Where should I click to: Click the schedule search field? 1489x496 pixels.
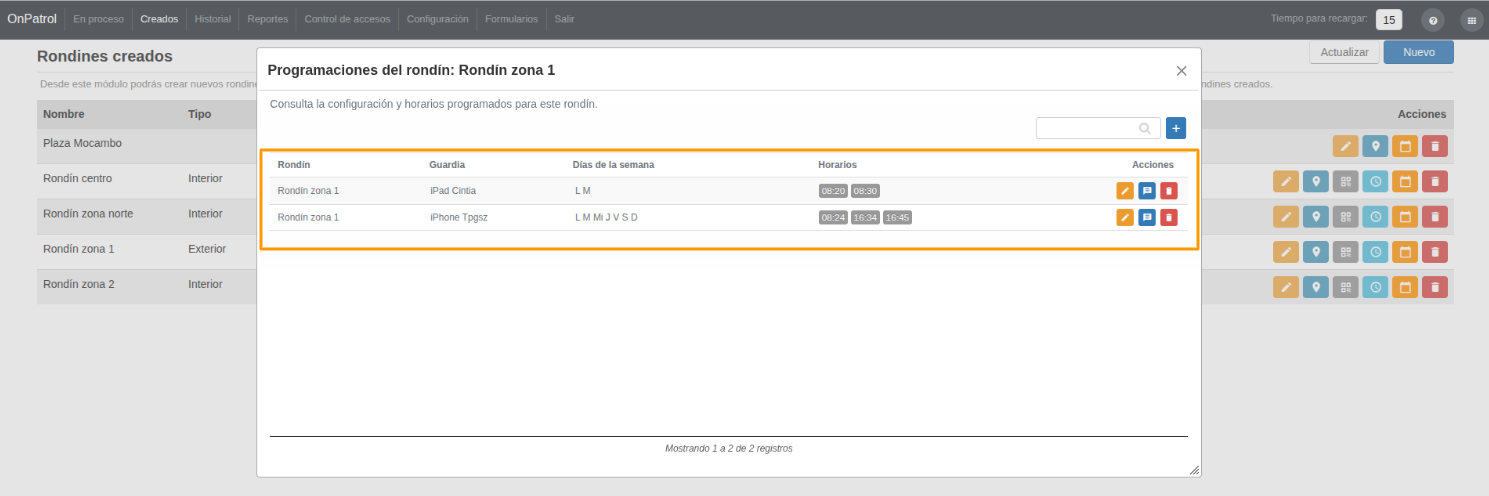tap(1098, 128)
